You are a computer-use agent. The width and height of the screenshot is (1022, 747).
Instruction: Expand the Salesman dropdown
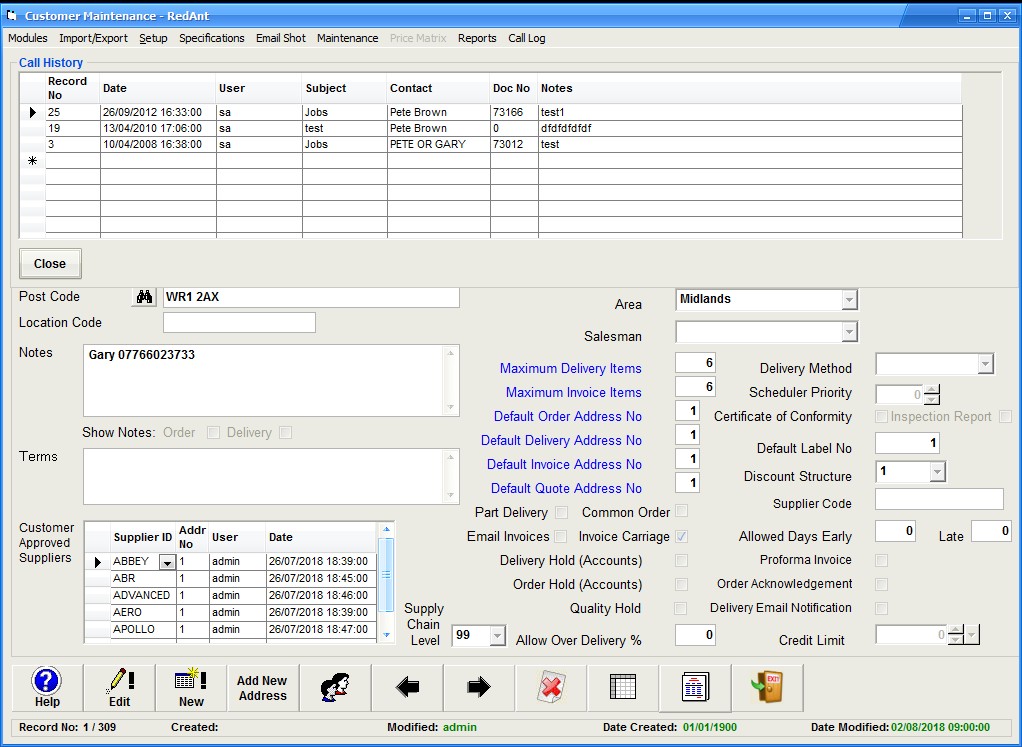tap(848, 332)
